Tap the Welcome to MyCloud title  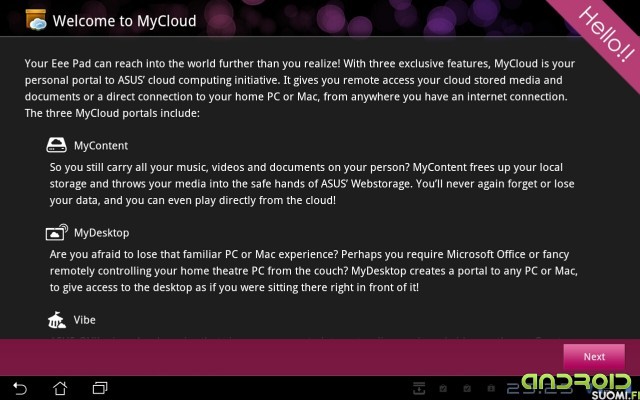coord(124,21)
